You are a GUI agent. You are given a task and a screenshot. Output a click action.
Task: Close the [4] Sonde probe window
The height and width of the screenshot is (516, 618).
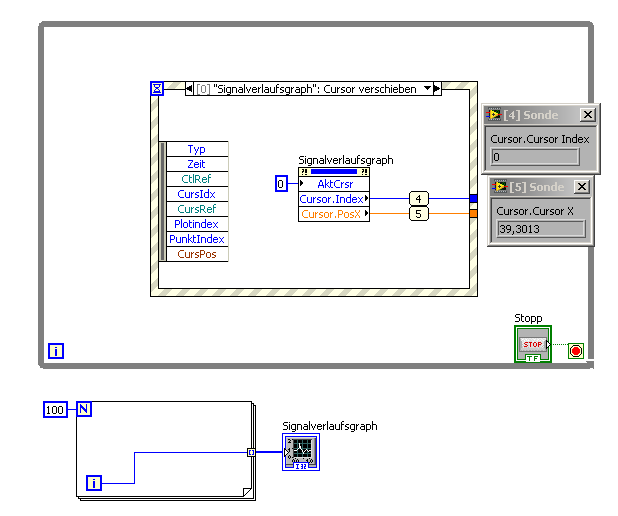(x=588, y=115)
